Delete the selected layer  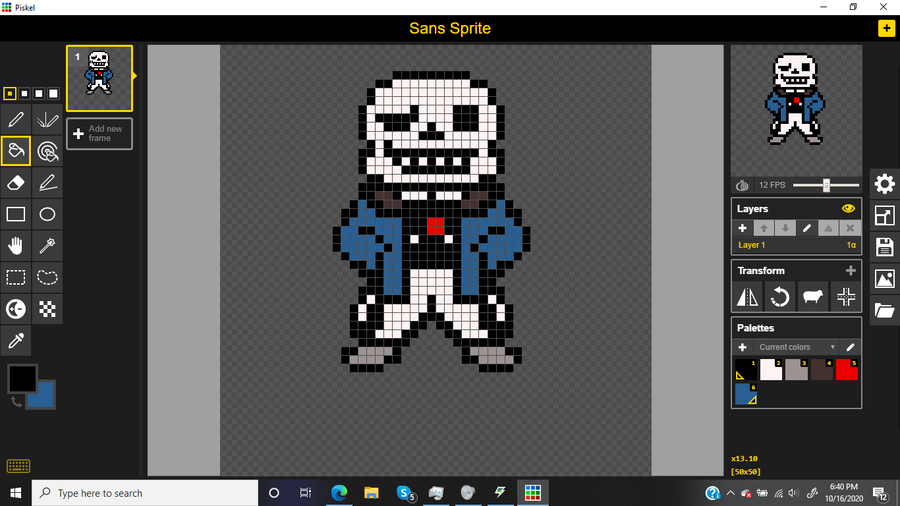(x=850, y=228)
